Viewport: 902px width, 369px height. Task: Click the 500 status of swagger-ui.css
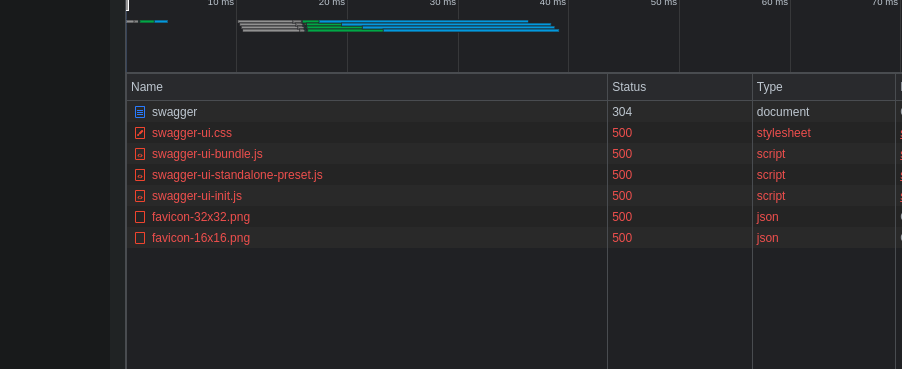pyautogui.click(x=622, y=133)
